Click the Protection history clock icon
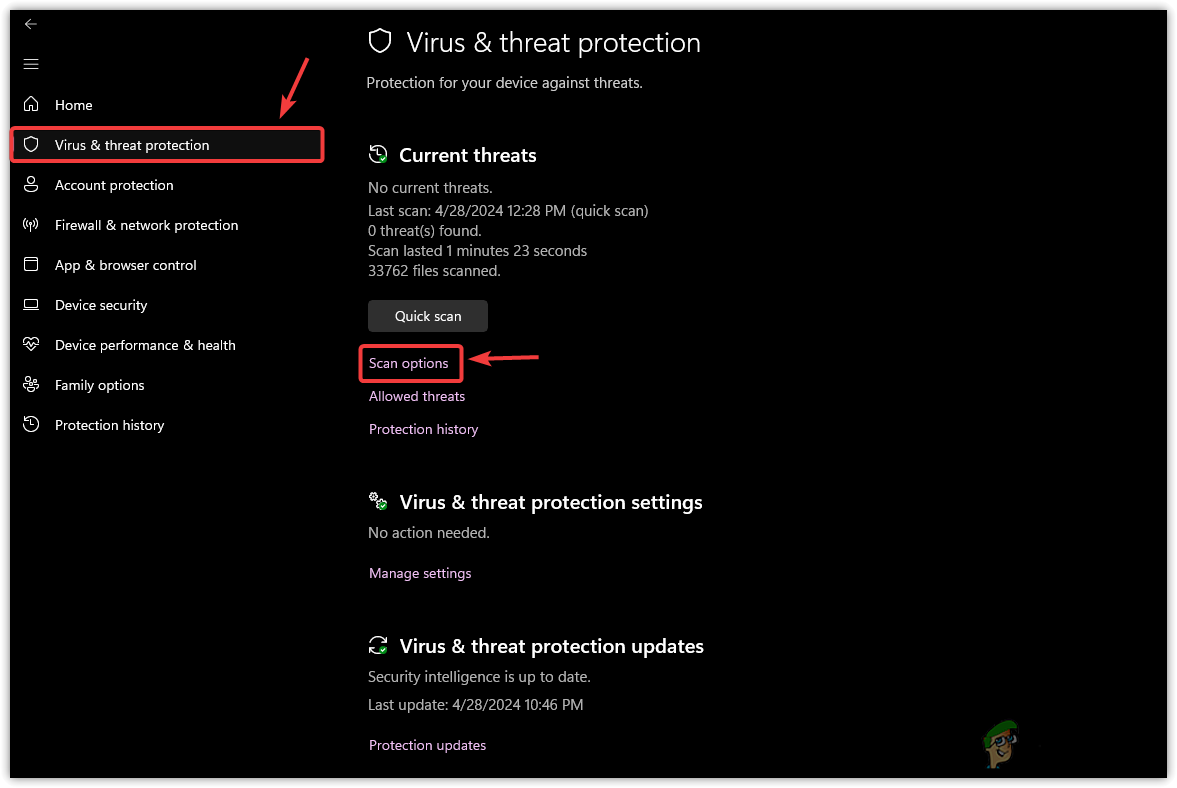The image size is (1177, 788). [x=31, y=425]
